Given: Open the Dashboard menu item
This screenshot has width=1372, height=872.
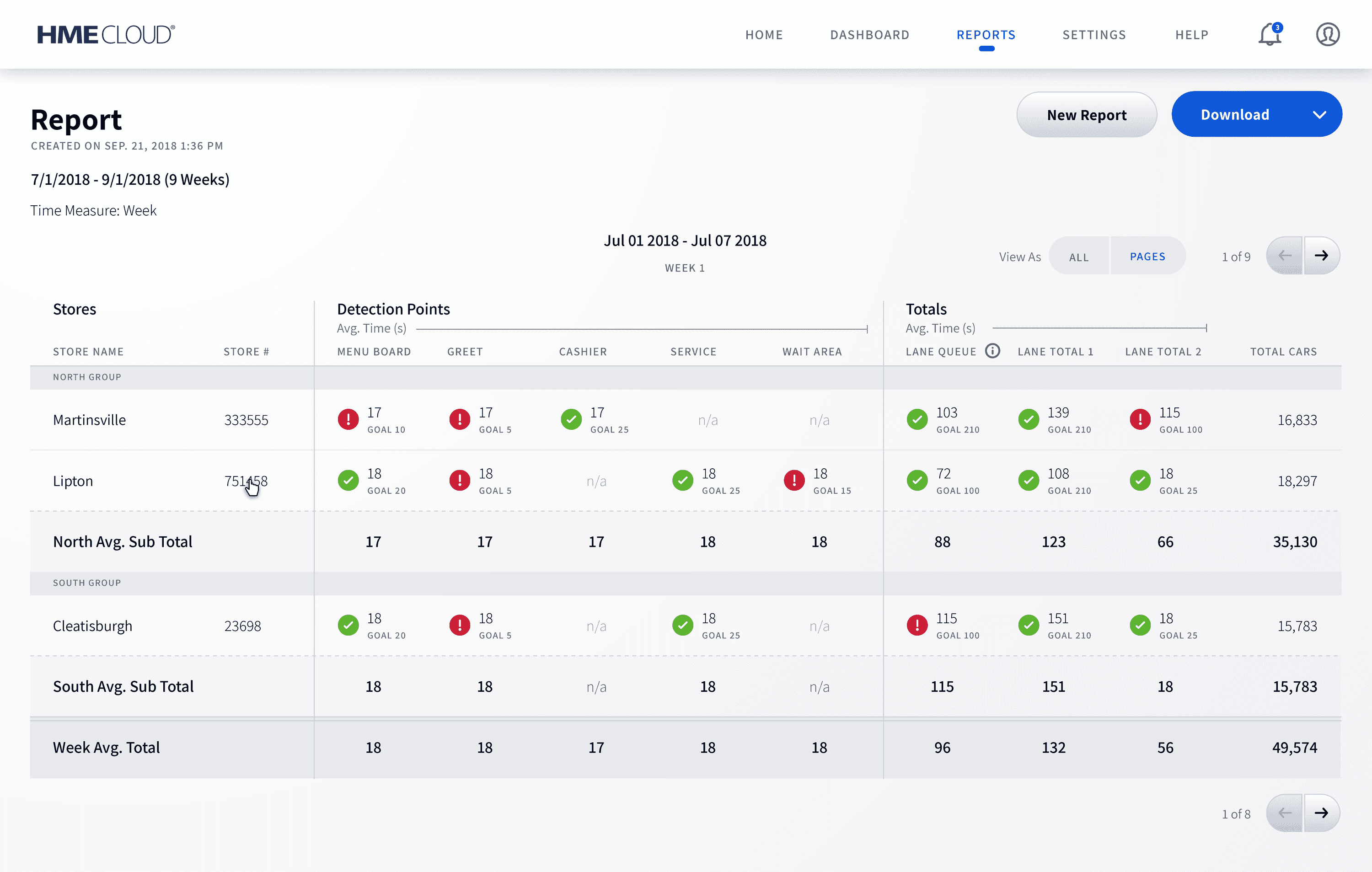Looking at the screenshot, I should click(x=869, y=35).
